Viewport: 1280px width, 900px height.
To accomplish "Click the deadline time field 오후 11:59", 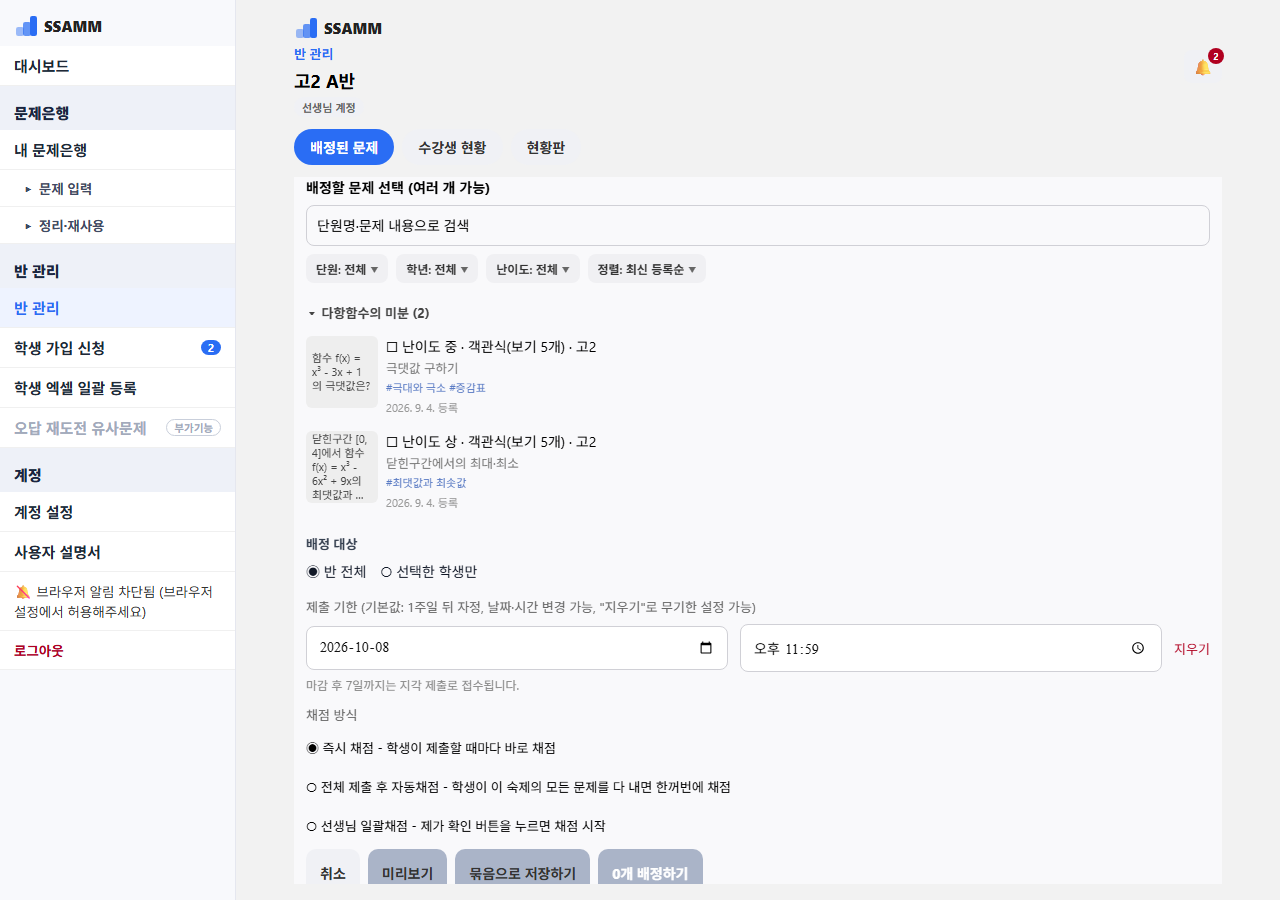I will point(951,648).
